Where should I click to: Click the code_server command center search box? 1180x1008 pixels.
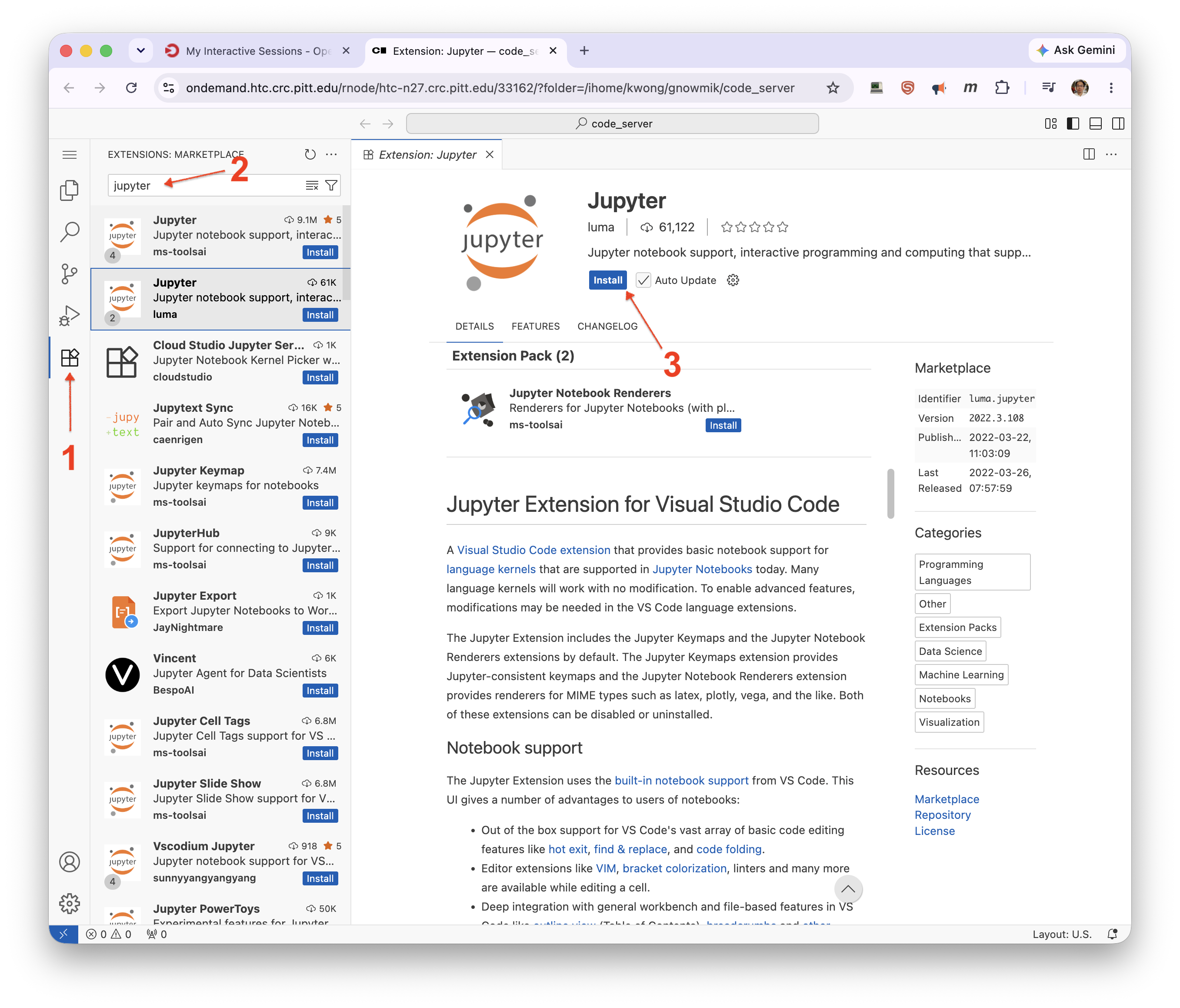click(612, 123)
